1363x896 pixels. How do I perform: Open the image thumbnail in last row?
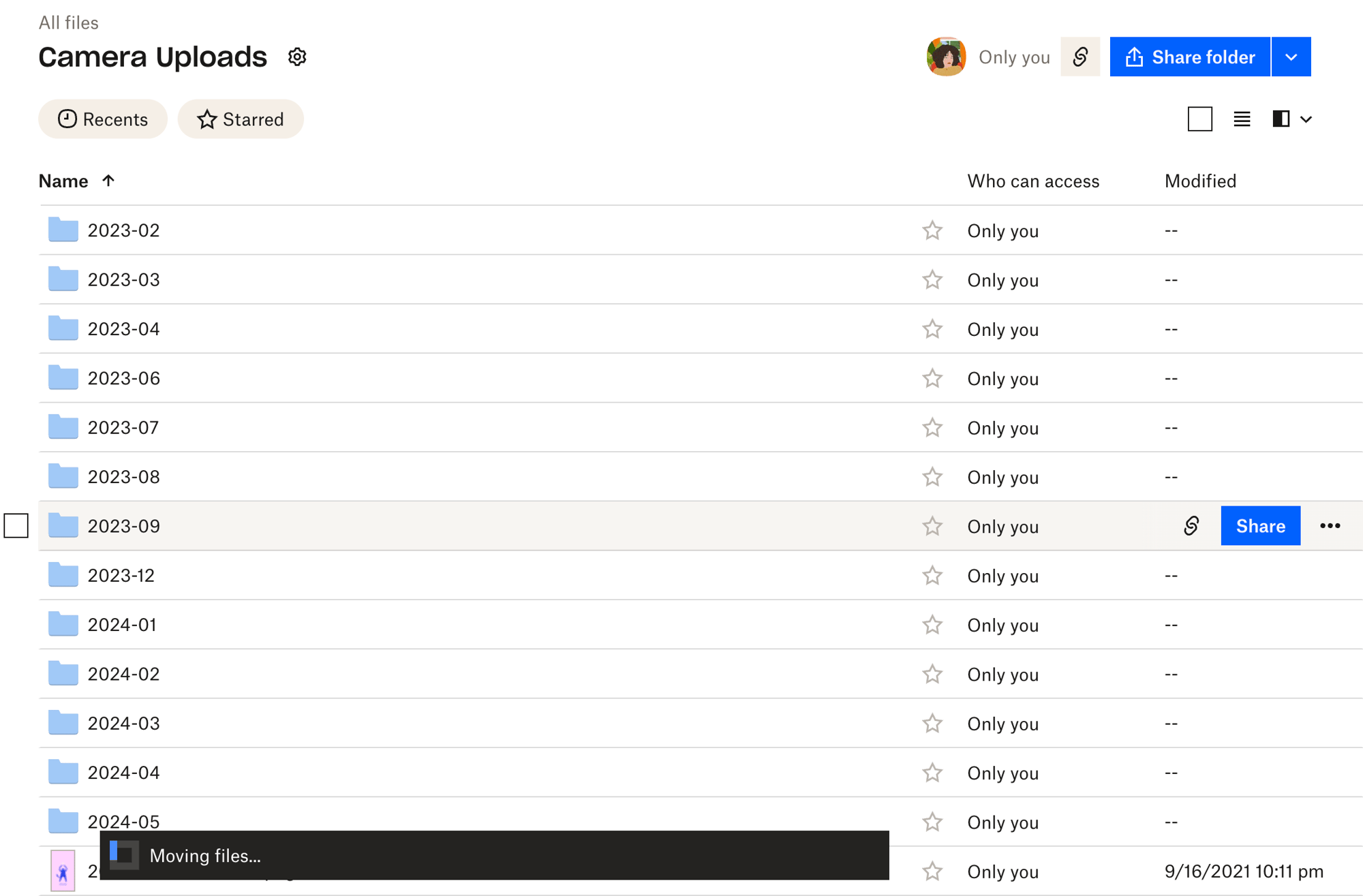[x=63, y=871]
